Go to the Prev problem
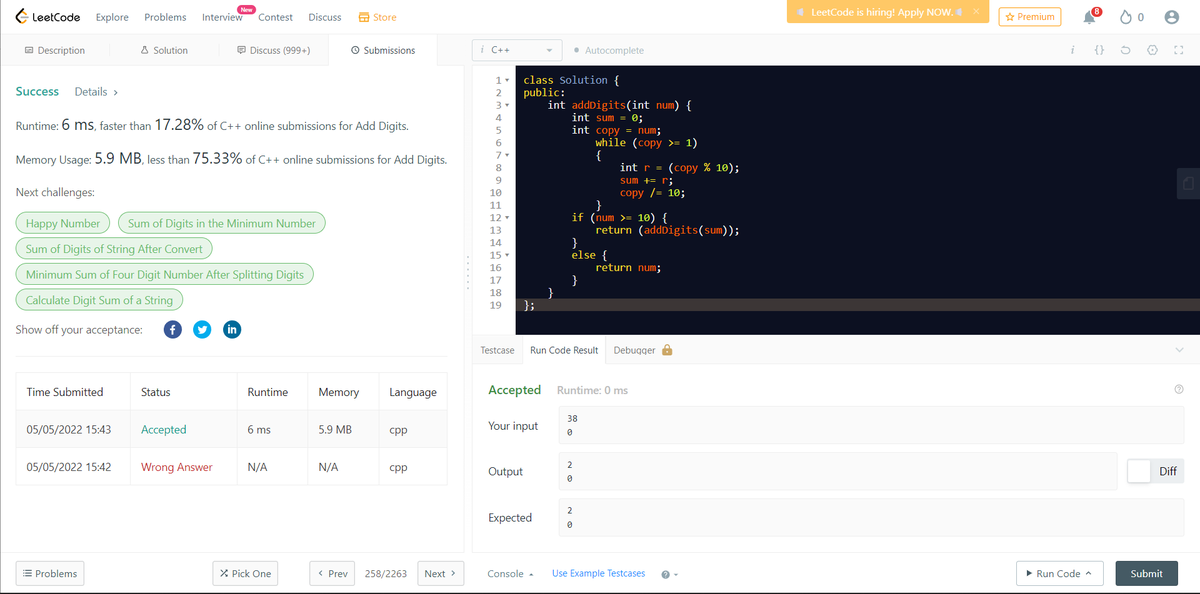Image resolution: width=1200 pixels, height=594 pixels. click(x=333, y=573)
